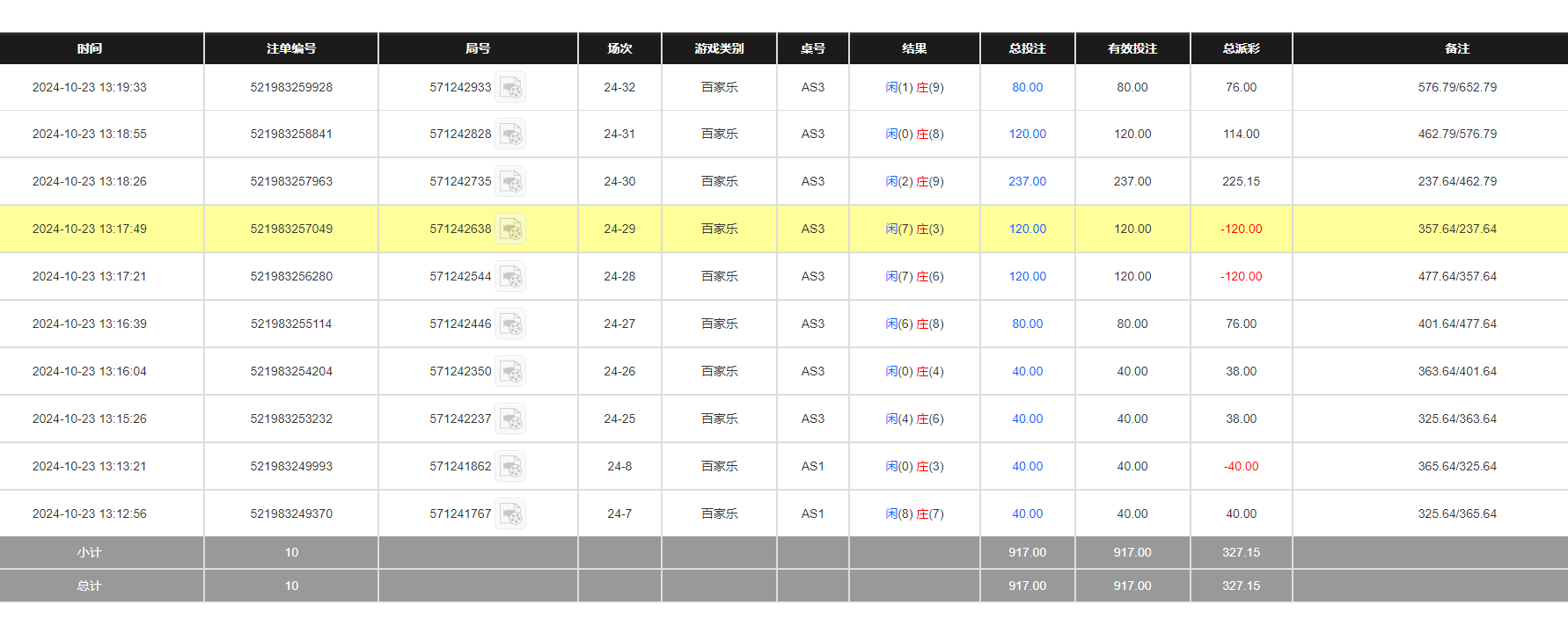The image size is (1568, 619).
Task: Click the 闲(1) 庄(9) result entry
Action: pos(914,88)
